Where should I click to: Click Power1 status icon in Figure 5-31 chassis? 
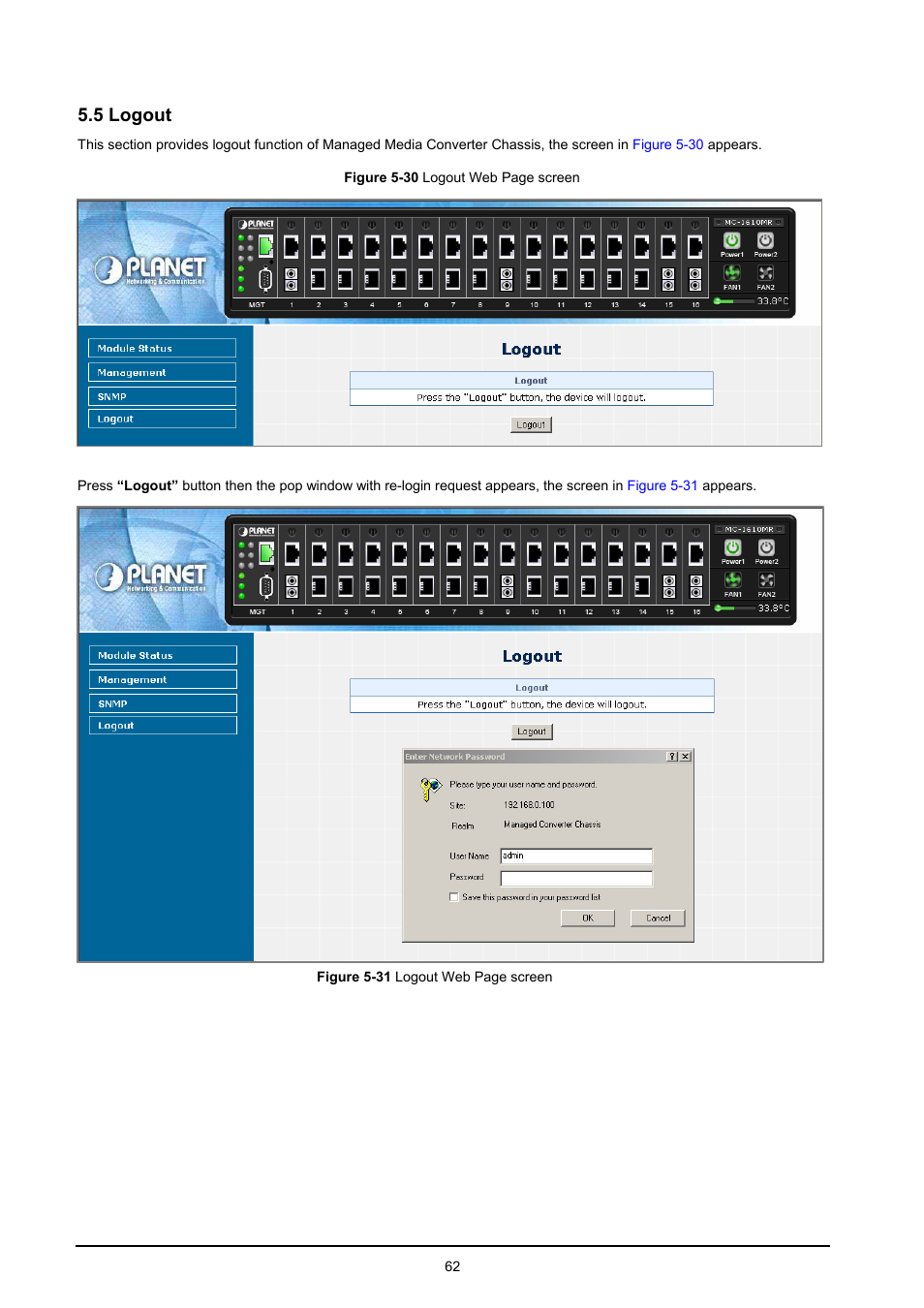click(733, 547)
